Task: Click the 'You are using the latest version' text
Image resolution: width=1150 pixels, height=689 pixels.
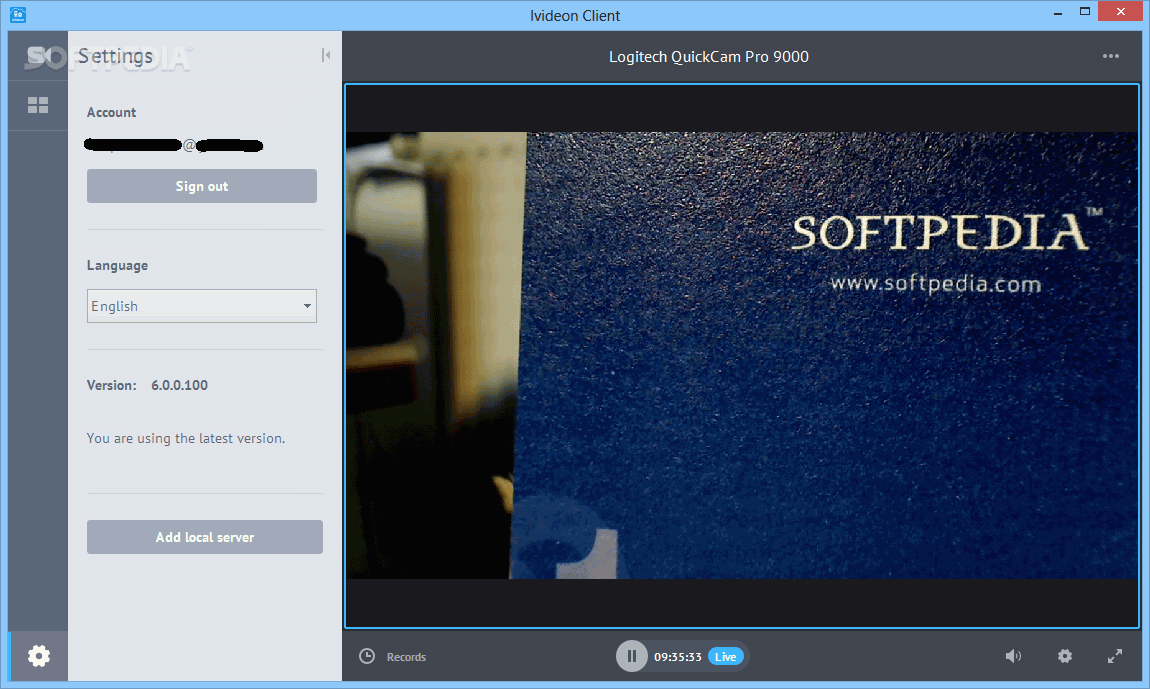Action: 186,438
